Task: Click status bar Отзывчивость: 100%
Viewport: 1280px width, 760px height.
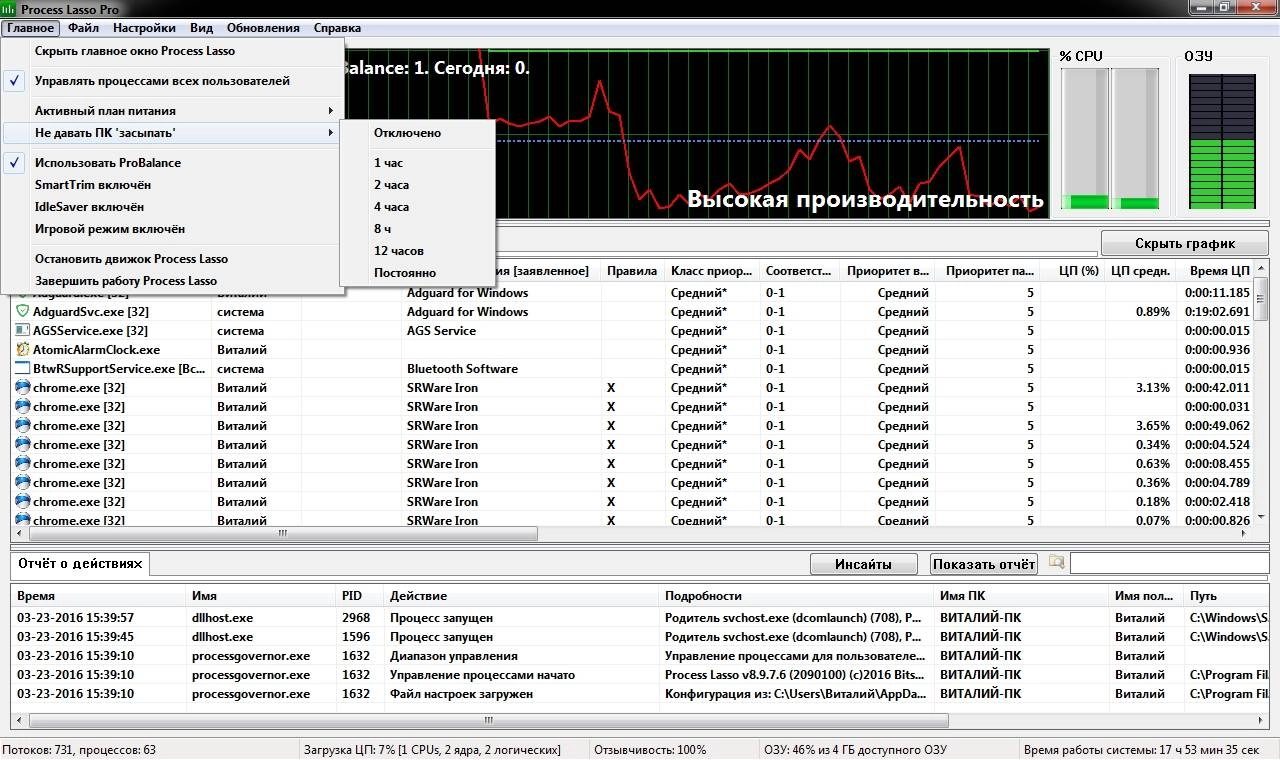Action: tap(650, 750)
